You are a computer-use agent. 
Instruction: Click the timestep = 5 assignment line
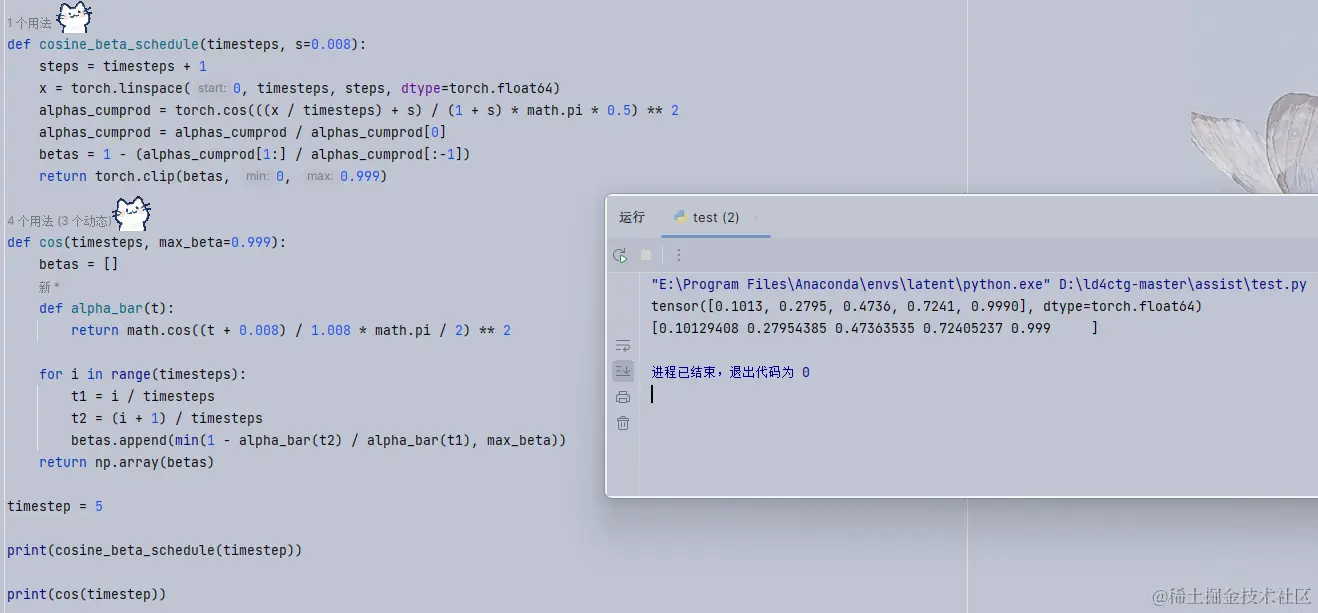[55, 506]
